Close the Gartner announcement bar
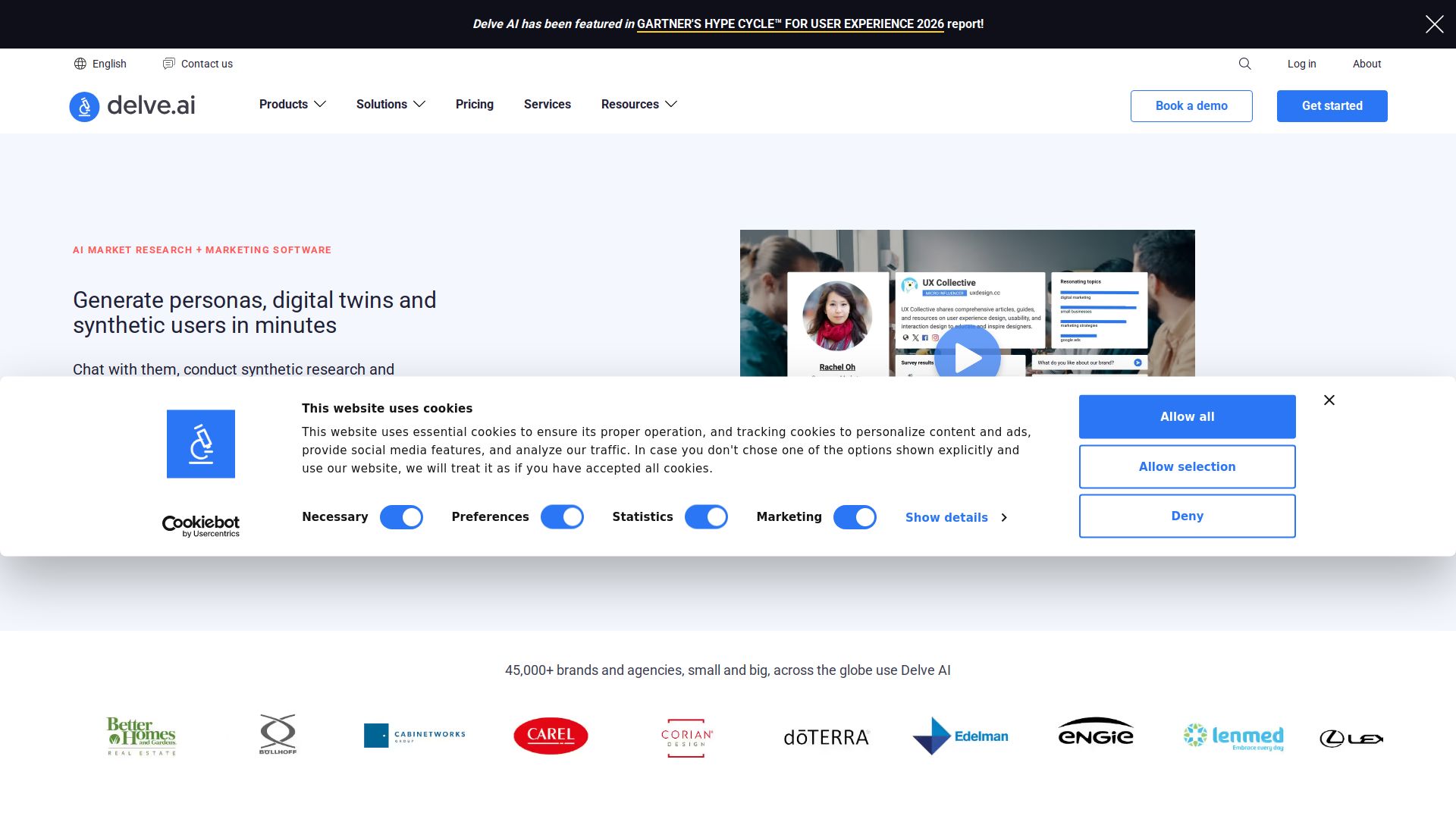Image resolution: width=1456 pixels, height=819 pixels. [1434, 24]
